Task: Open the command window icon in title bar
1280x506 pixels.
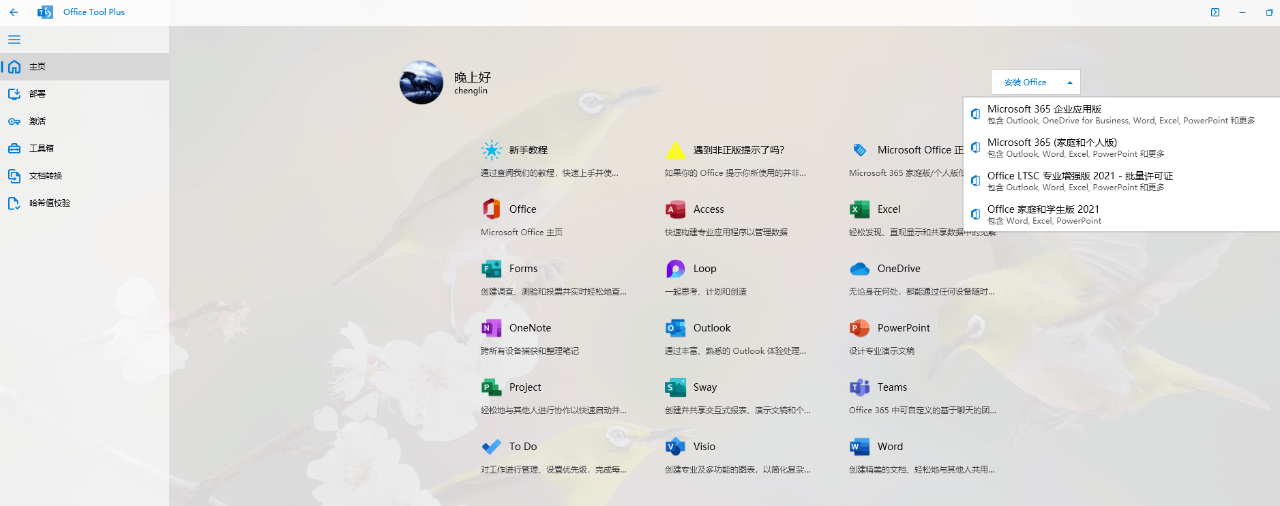Action: click(1214, 12)
